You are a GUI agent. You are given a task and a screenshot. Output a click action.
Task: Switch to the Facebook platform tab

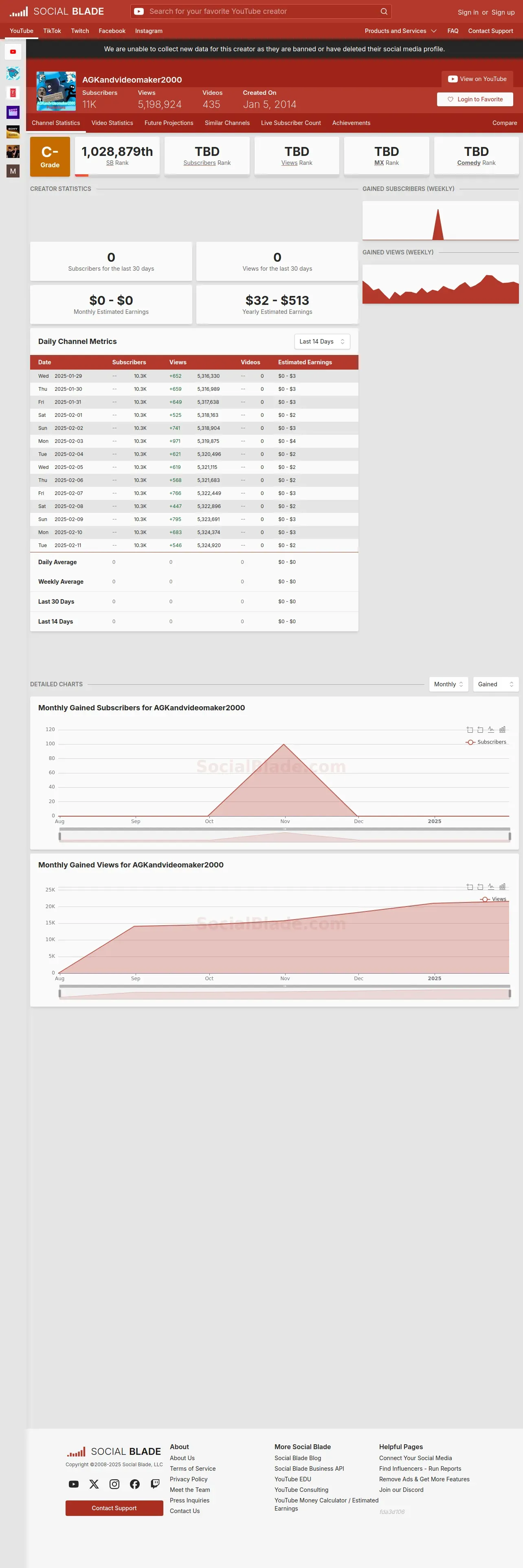pyautogui.click(x=112, y=31)
